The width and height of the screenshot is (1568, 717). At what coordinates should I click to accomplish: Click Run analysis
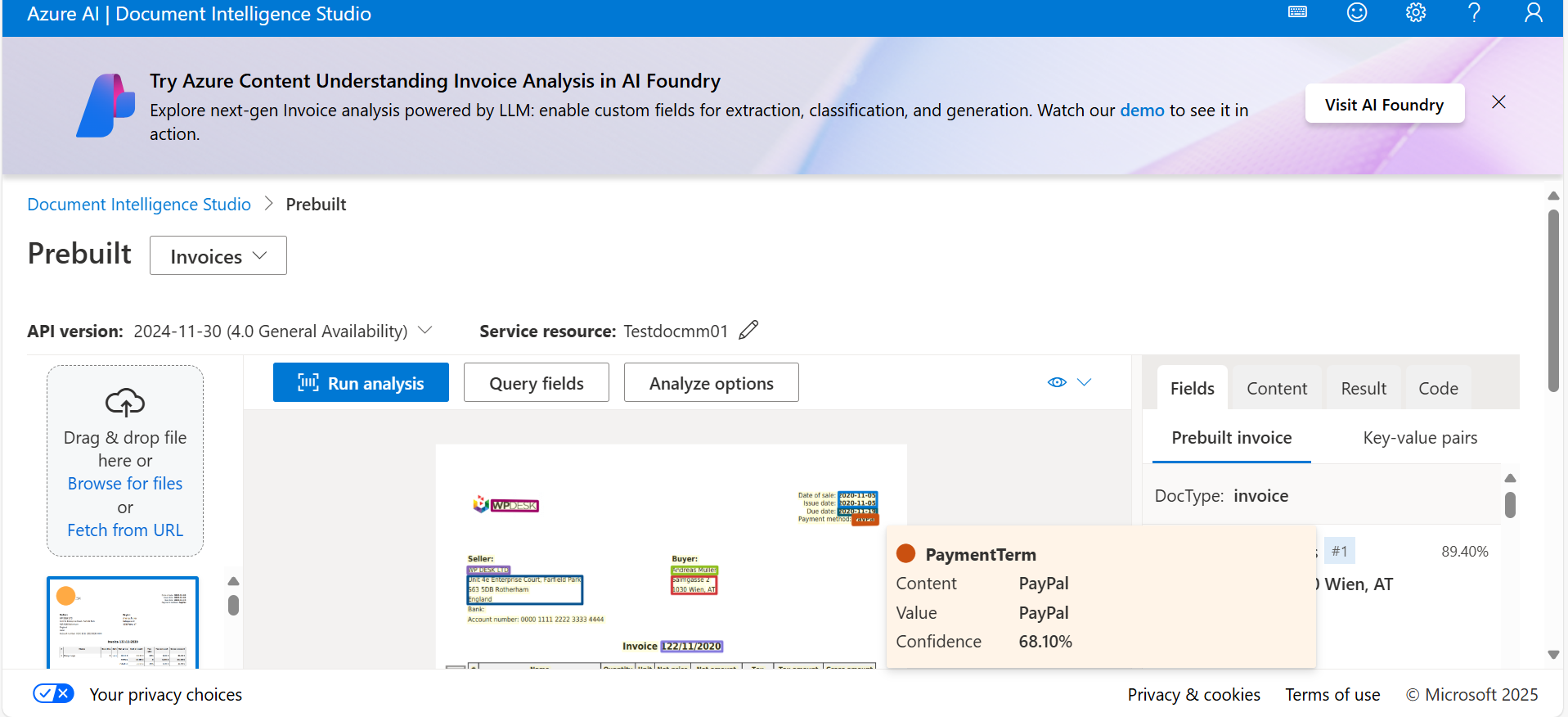pos(361,382)
